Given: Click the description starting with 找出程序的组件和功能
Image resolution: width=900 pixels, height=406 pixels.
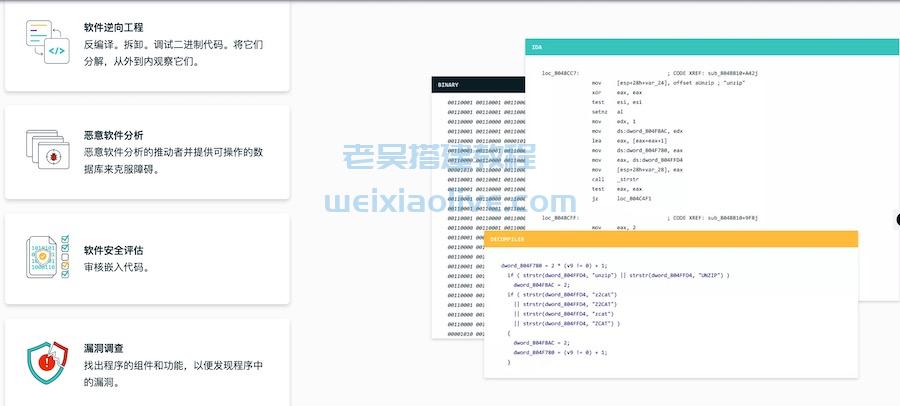Looking at the screenshot, I should [173, 373].
